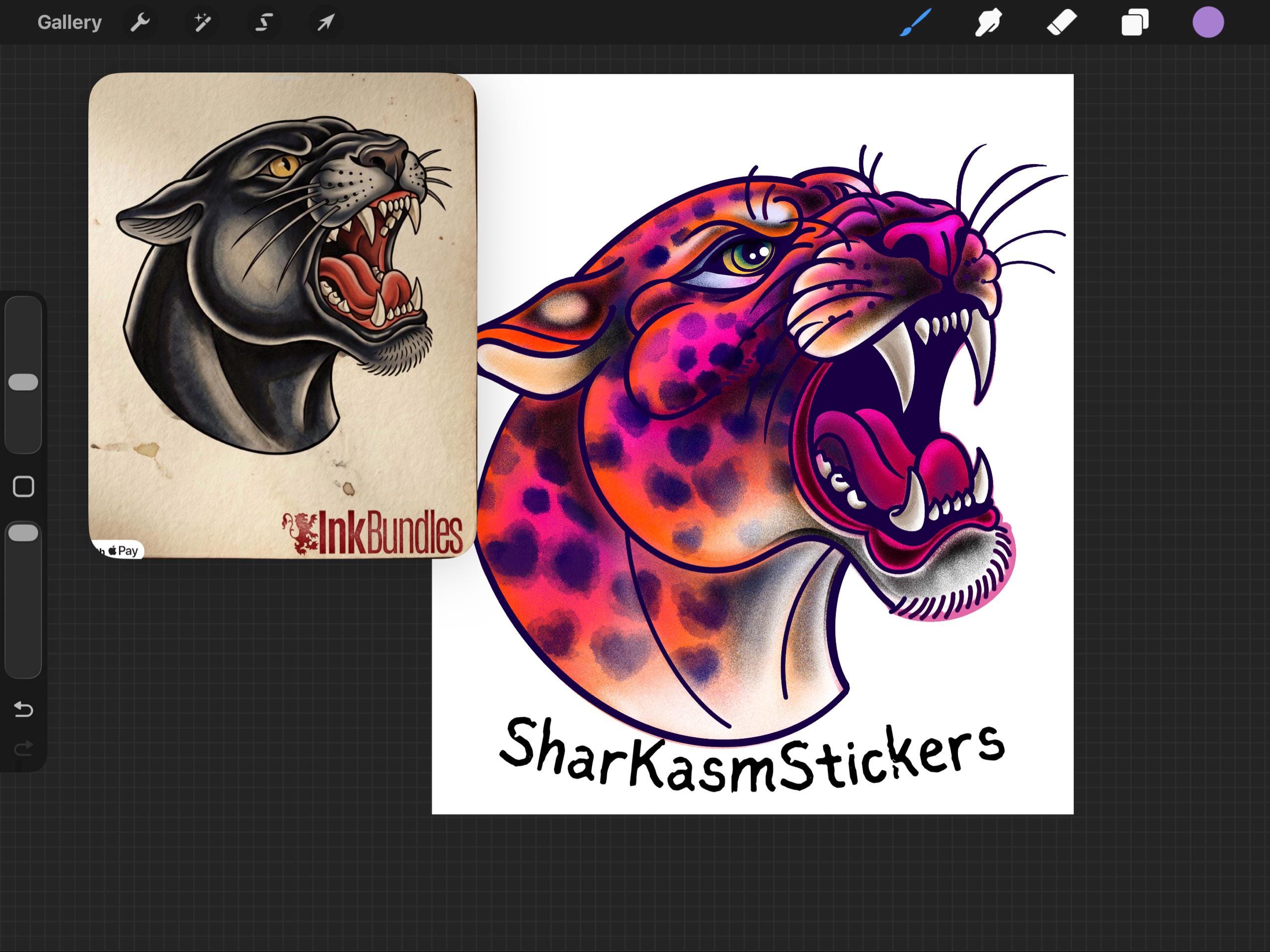Screen dimensions: 1270x952
Task: Select the Smudge tool
Action: coord(988,23)
